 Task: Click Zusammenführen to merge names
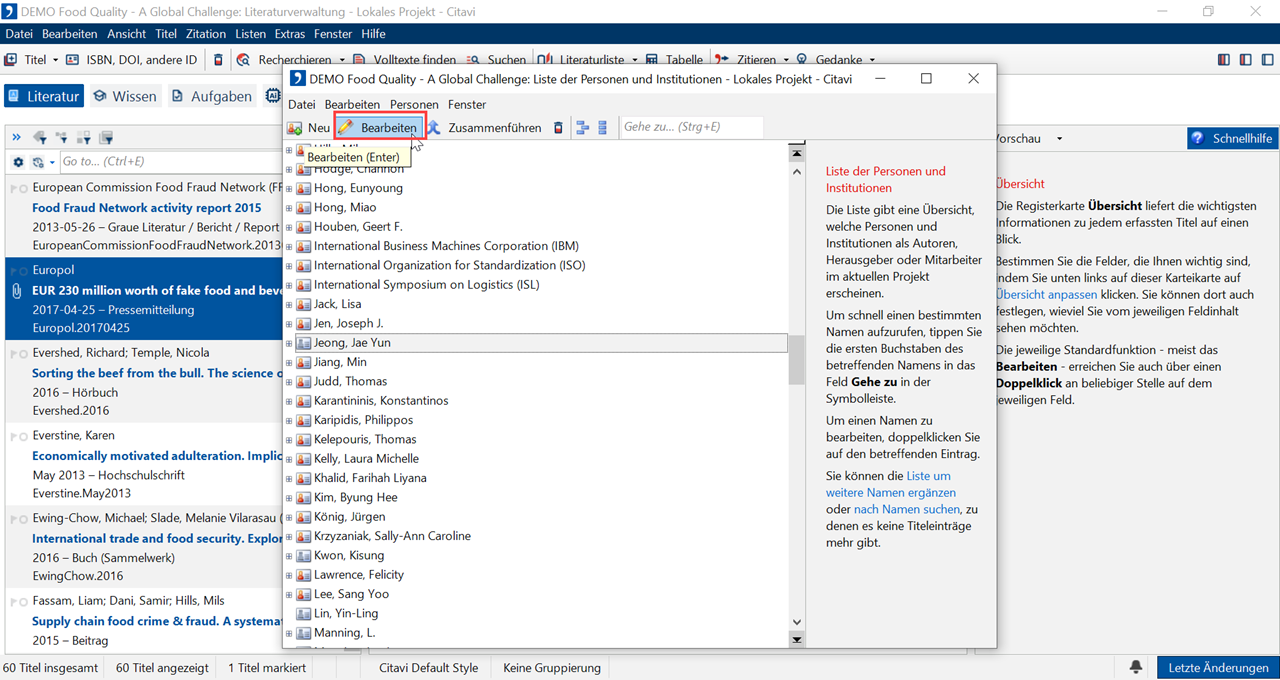pyautogui.click(x=484, y=128)
